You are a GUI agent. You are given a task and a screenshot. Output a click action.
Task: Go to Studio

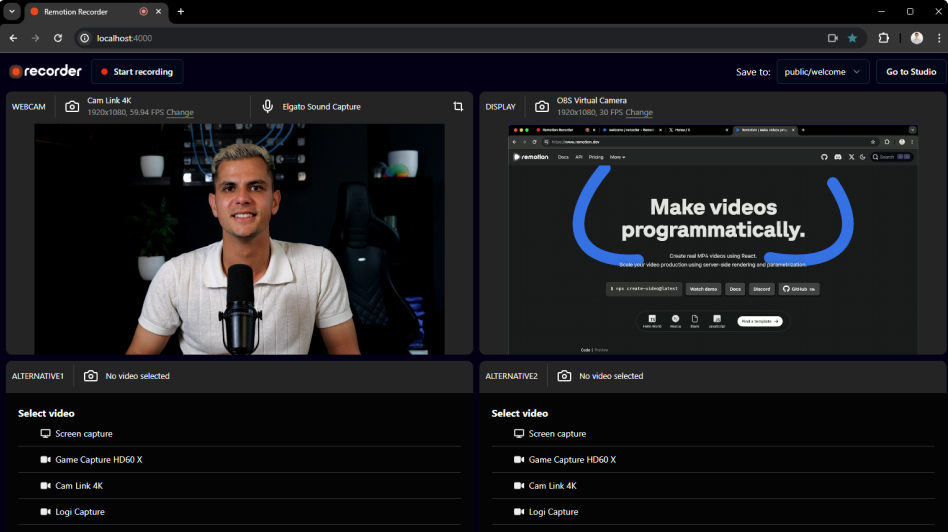910,72
